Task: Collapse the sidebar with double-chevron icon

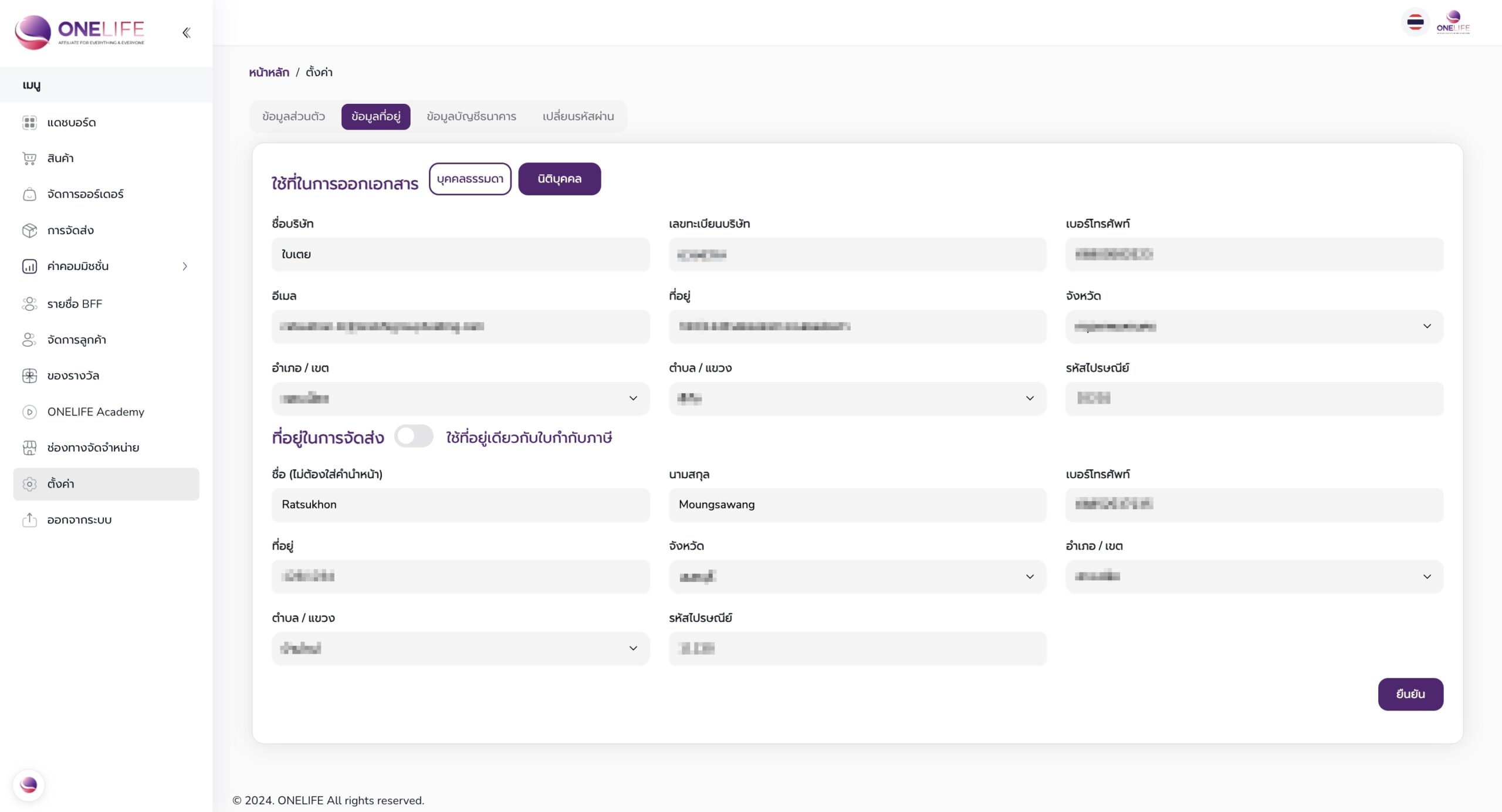Action: click(x=186, y=32)
